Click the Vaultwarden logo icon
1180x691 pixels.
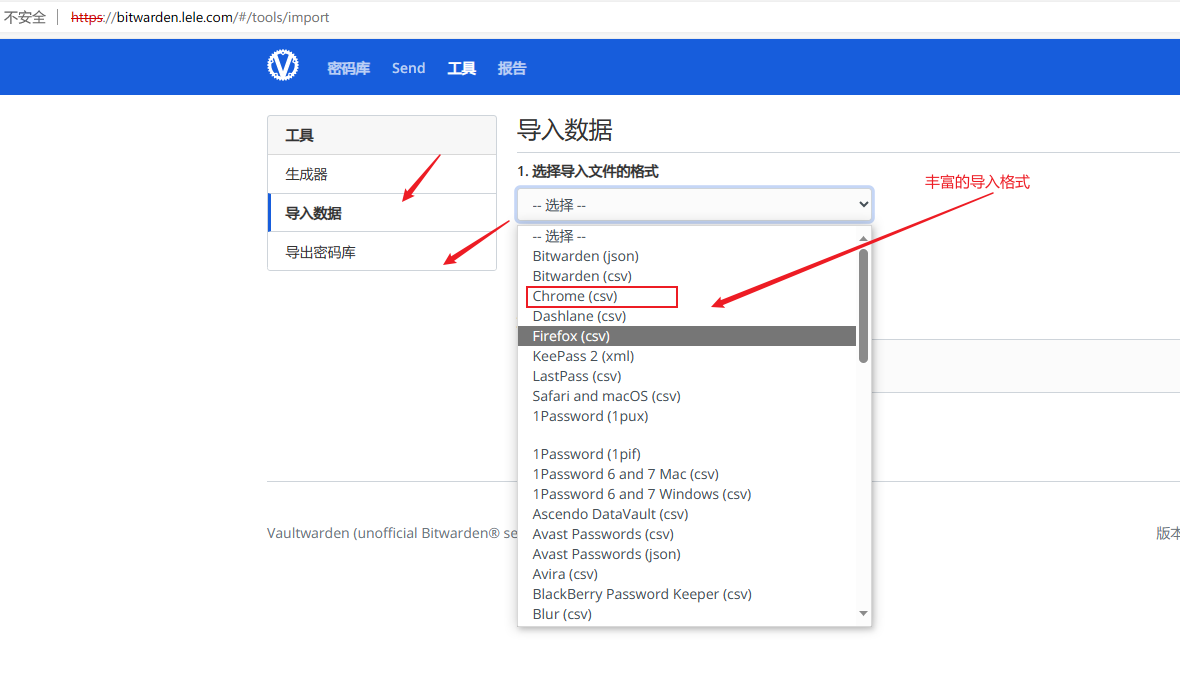pos(283,65)
